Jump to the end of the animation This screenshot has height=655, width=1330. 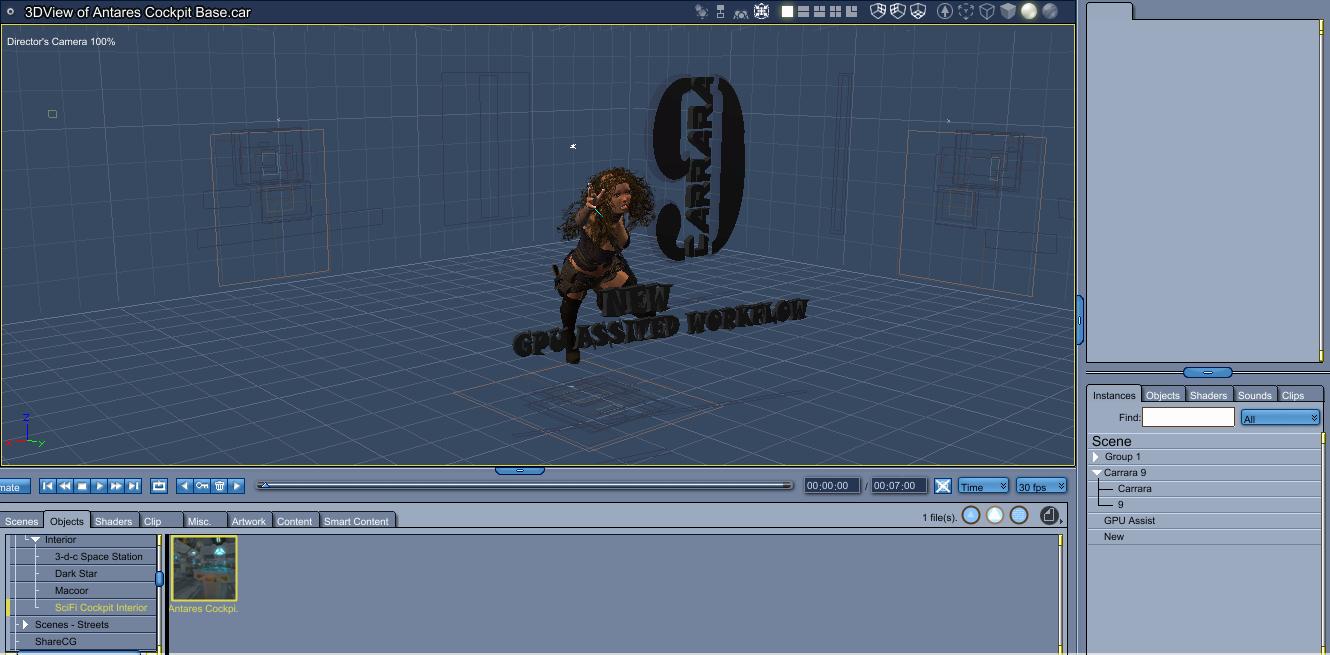(x=133, y=486)
